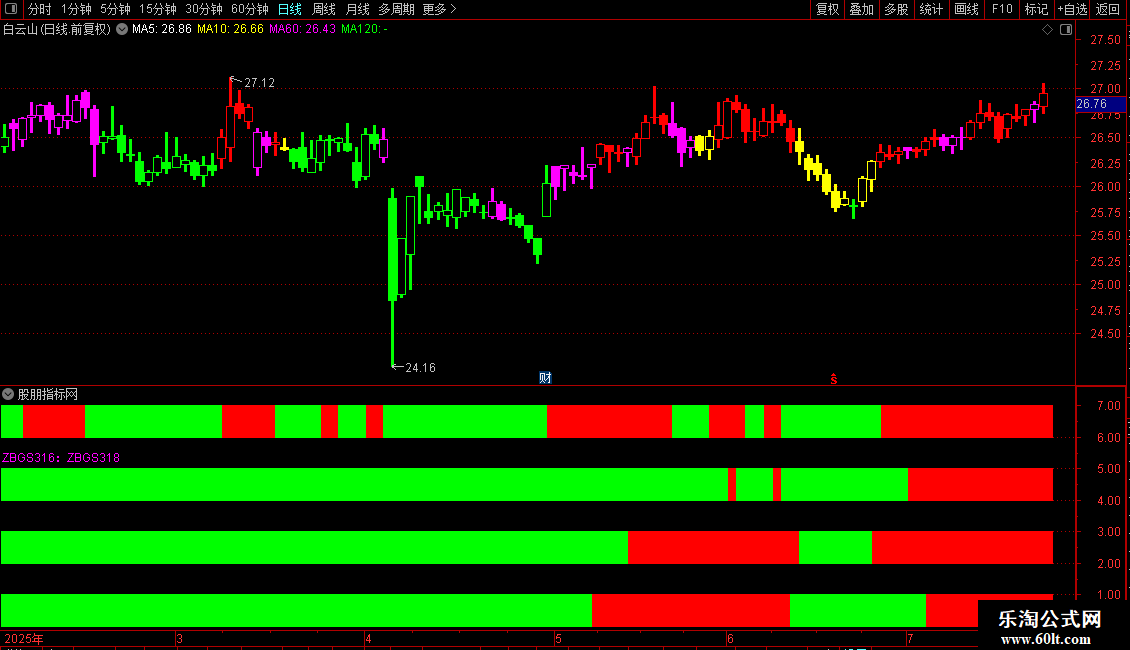The height and width of the screenshot is (650, 1130).
Task: Click the ZBGS316: ZBGS318 indicator label
Action: [61, 458]
